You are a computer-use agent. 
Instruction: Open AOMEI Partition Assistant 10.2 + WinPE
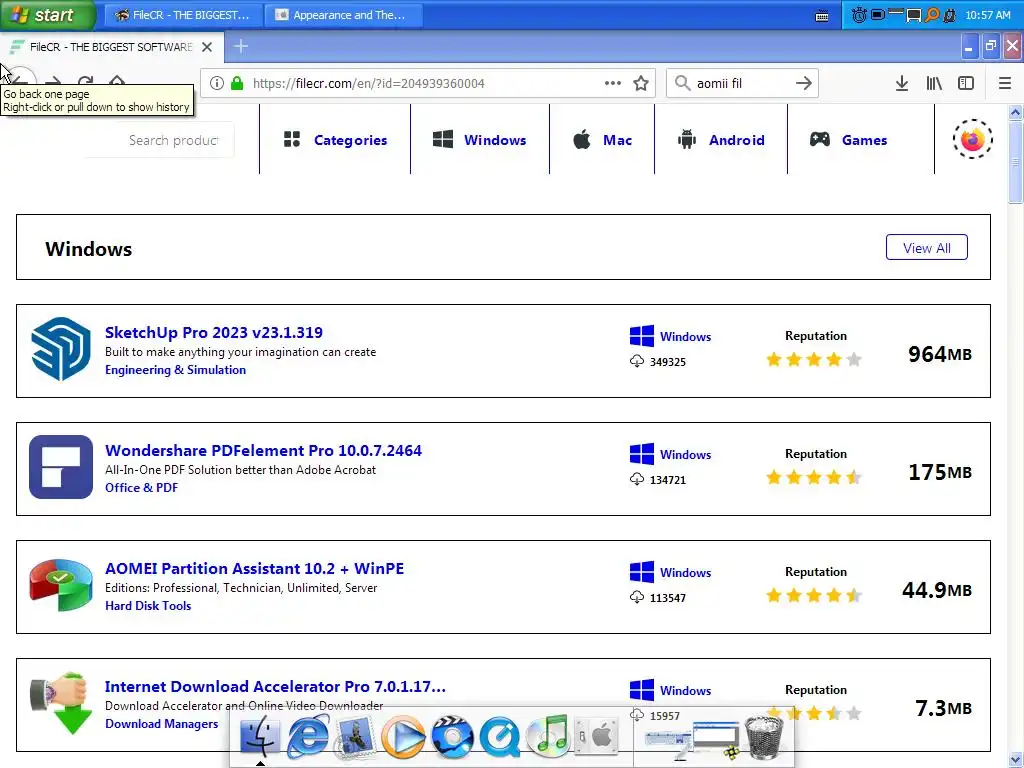[x=254, y=568]
